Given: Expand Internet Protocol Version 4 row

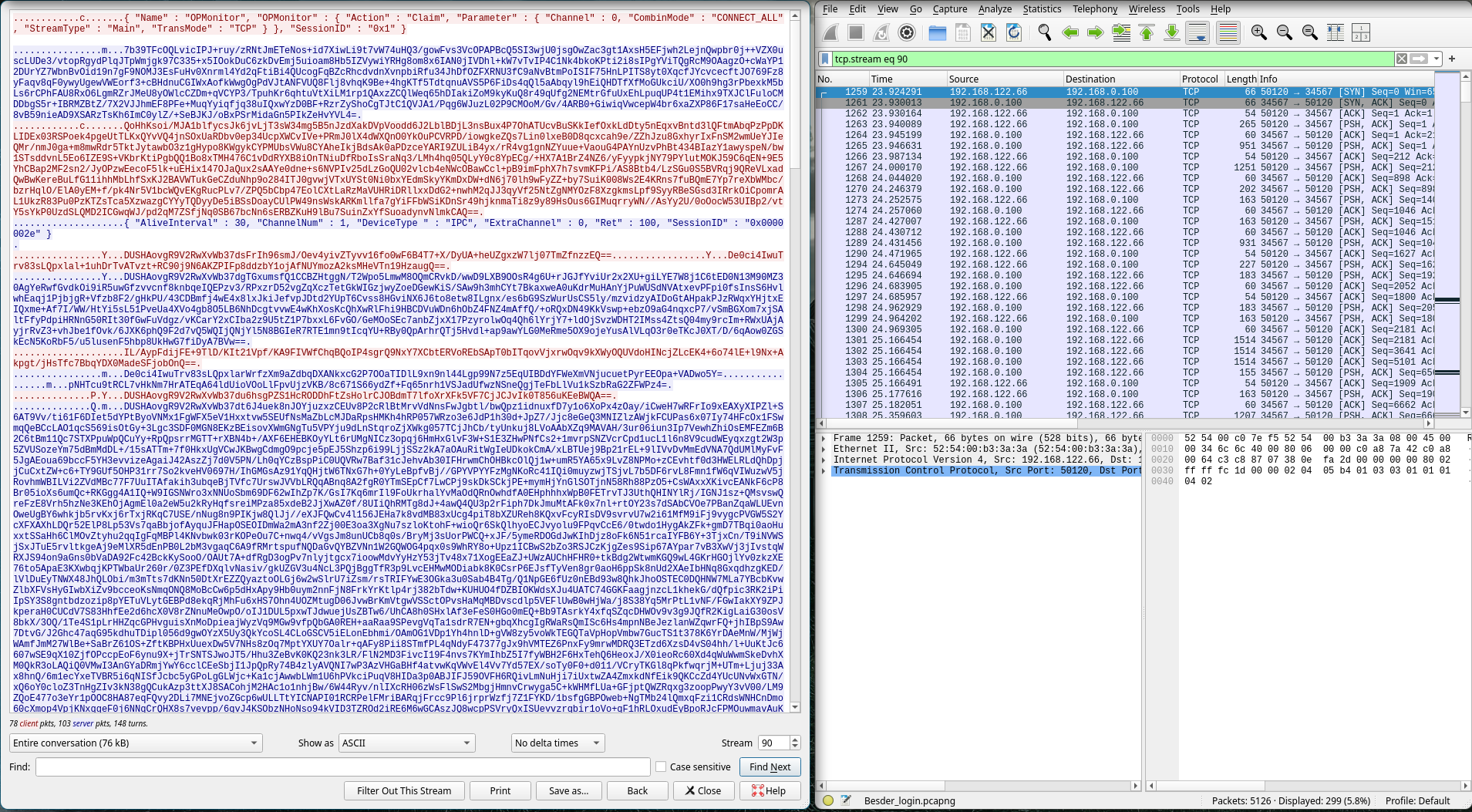Looking at the screenshot, I should 824,460.
